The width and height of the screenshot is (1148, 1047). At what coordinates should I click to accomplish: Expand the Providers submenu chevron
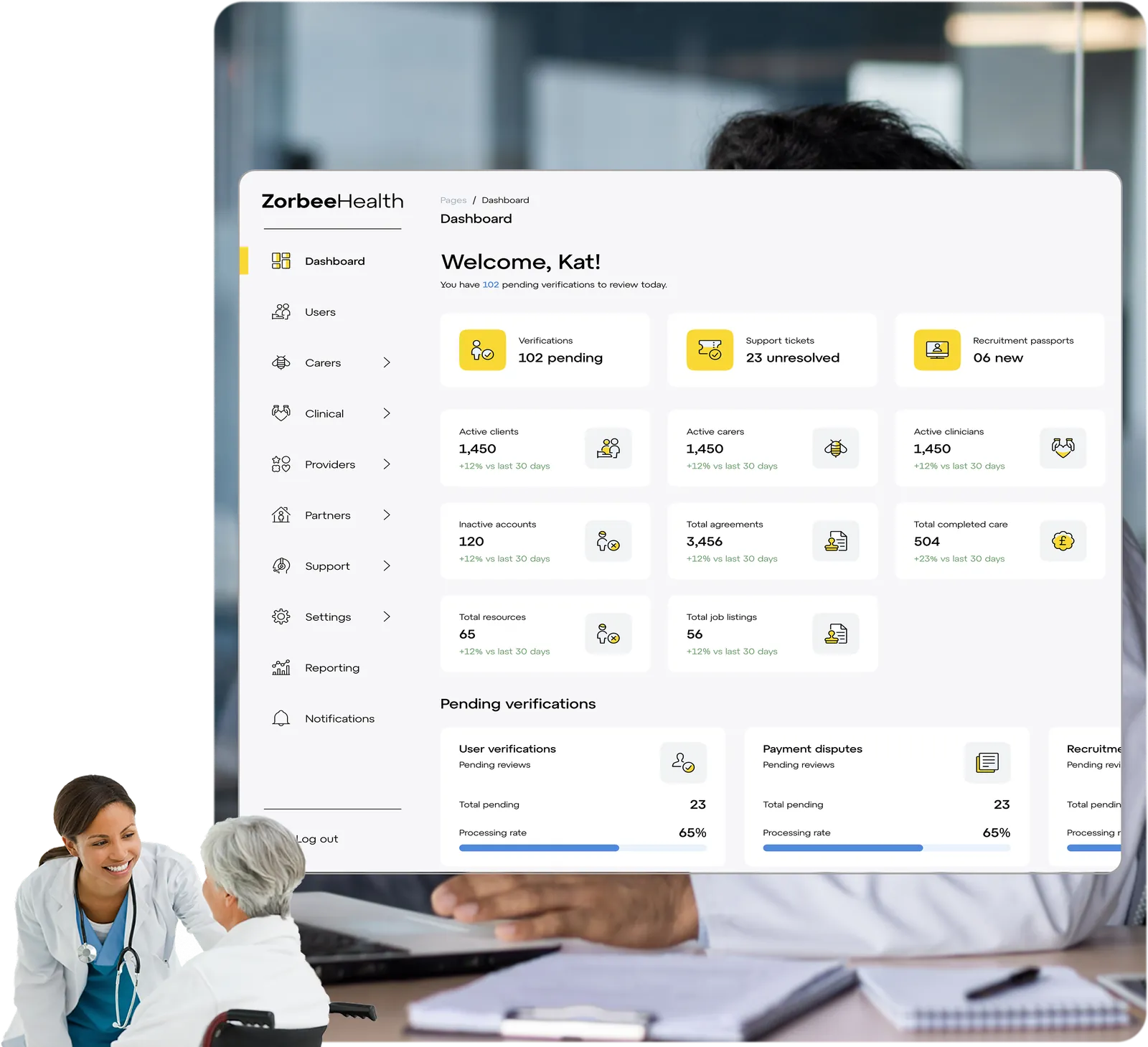coord(387,464)
